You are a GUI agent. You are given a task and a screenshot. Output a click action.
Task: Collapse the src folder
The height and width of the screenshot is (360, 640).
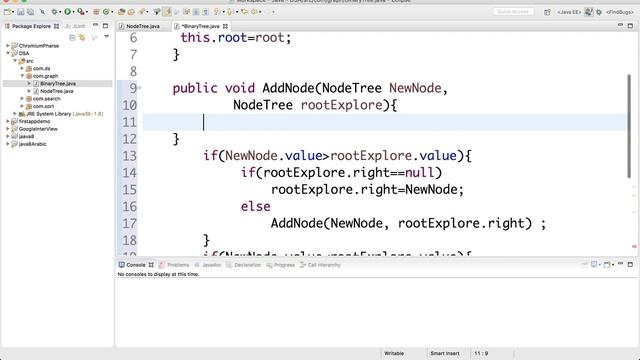click(x=15, y=60)
